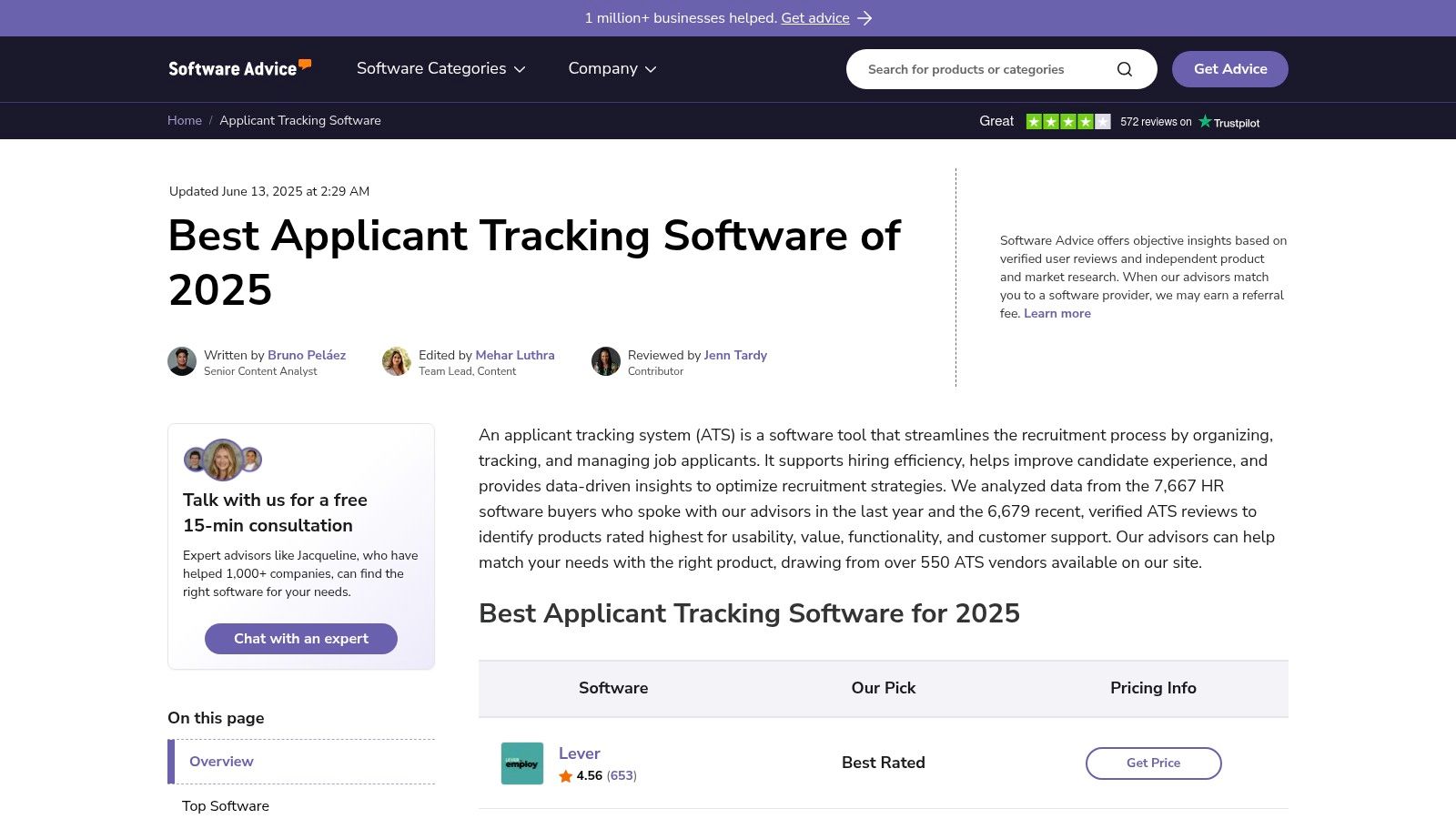Click the 'Updated June 13, 2025' timestamp
Image resolution: width=1456 pixels, height=819 pixels.
[269, 191]
